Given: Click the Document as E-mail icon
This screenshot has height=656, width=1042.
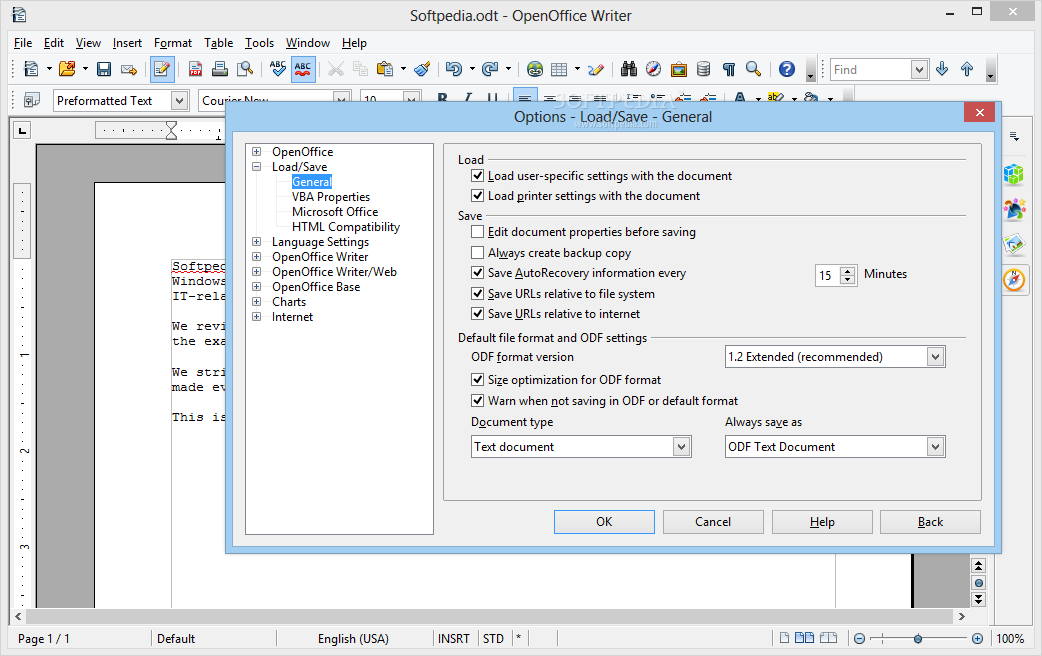Looking at the screenshot, I should click(129, 69).
